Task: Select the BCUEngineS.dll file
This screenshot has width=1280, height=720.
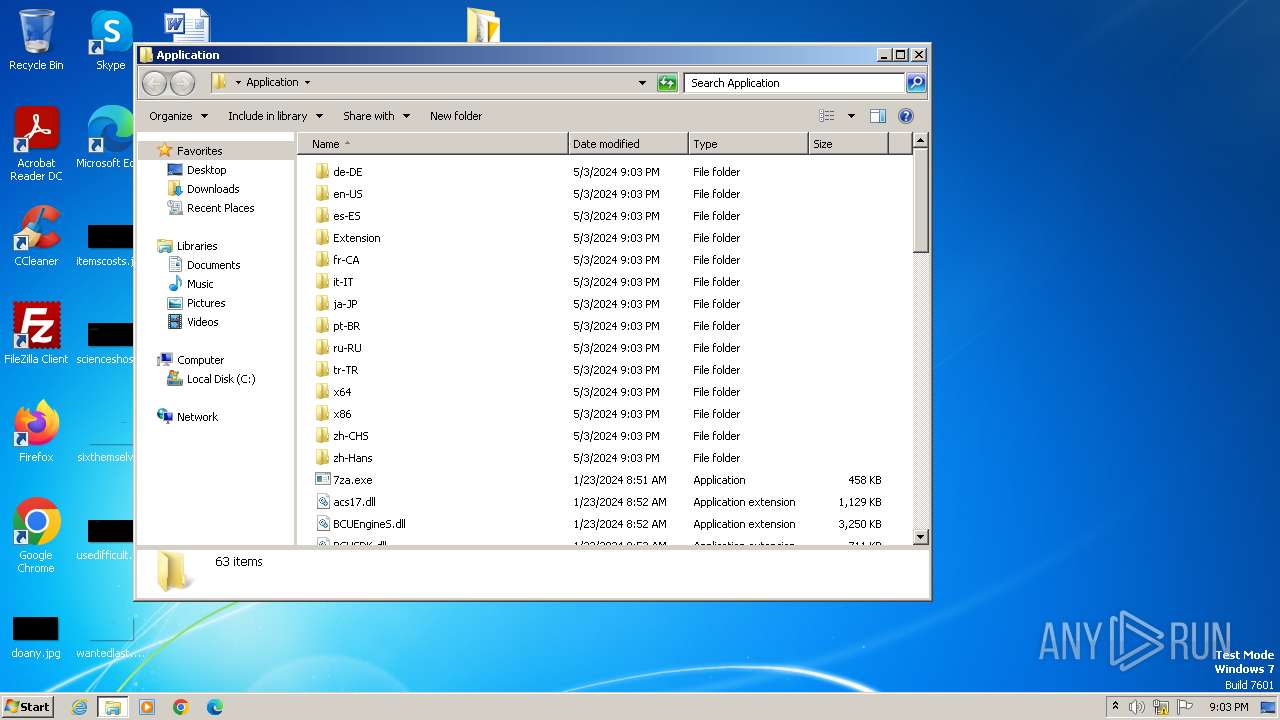Action: 369,524
